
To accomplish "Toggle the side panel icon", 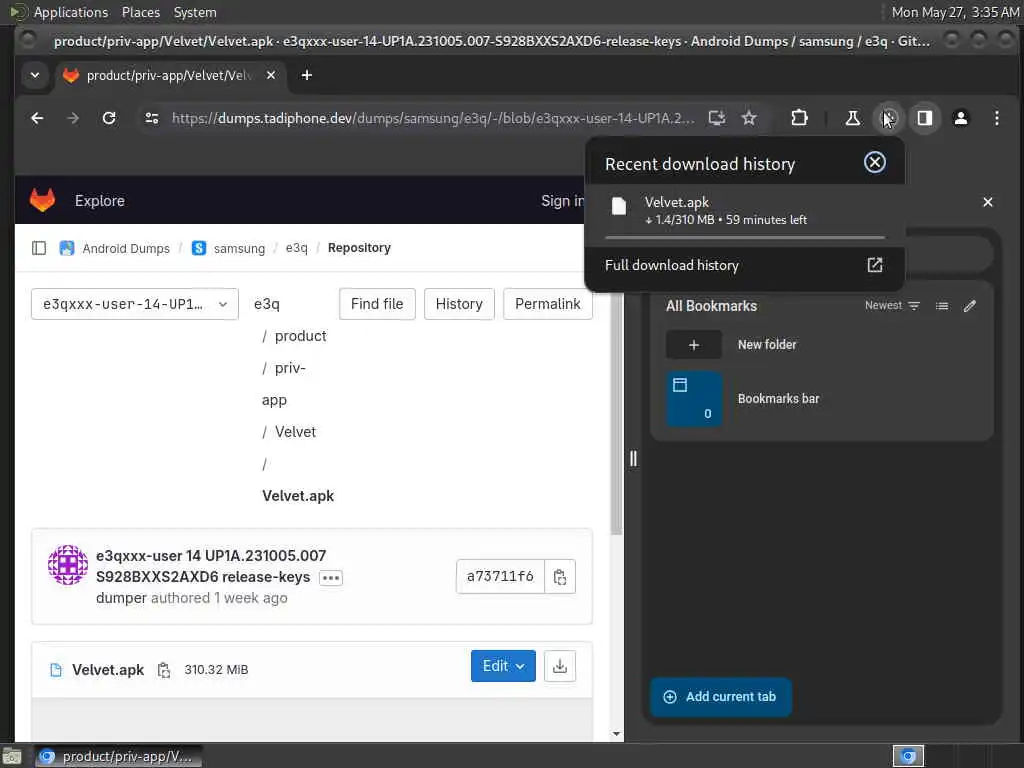I will click(x=925, y=118).
